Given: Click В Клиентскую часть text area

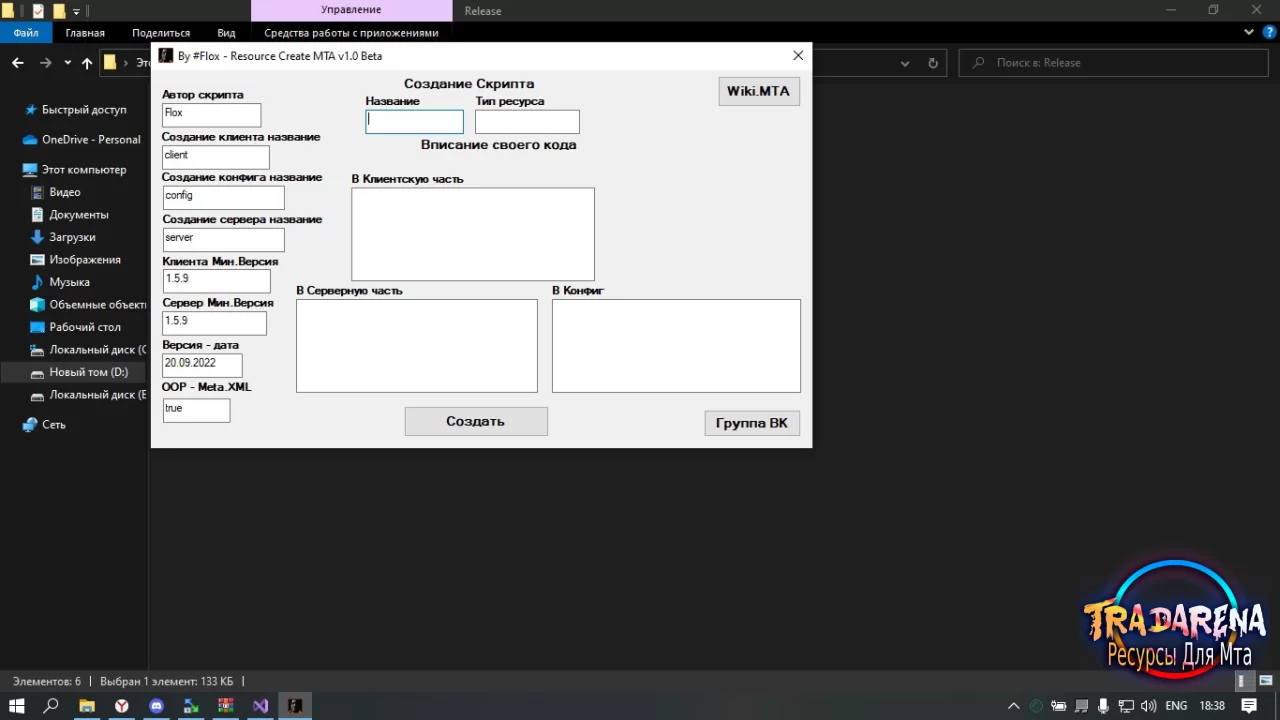Looking at the screenshot, I should [472, 234].
